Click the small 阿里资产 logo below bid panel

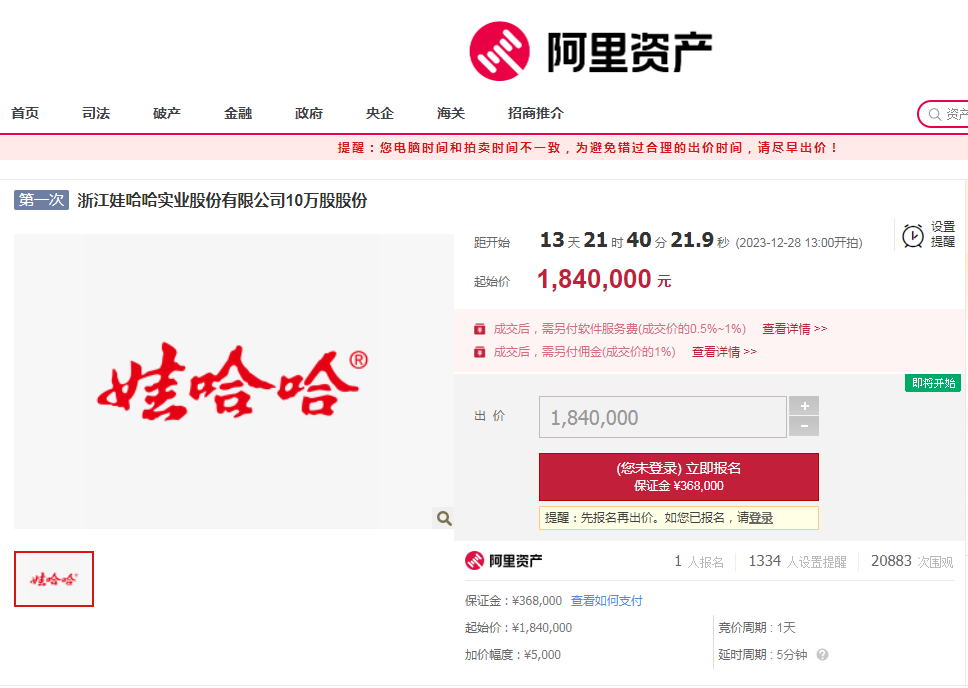[504, 561]
